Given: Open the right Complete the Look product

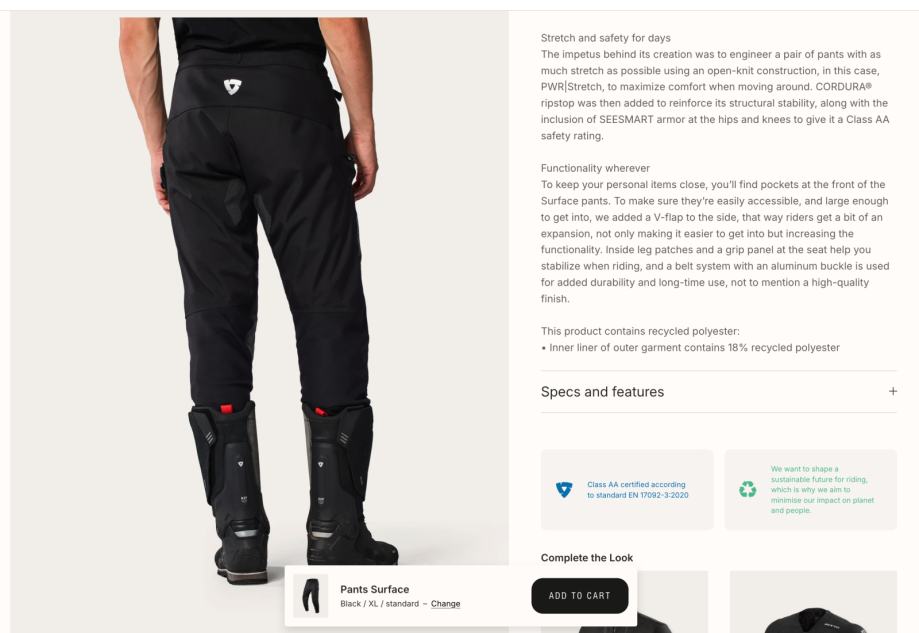Looking at the screenshot, I should (x=813, y=602).
